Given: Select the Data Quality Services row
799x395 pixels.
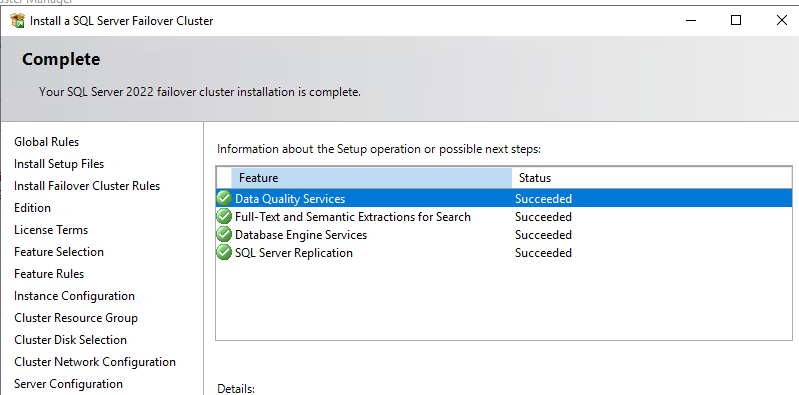Looking at the screenshot, I should (504, 198).
